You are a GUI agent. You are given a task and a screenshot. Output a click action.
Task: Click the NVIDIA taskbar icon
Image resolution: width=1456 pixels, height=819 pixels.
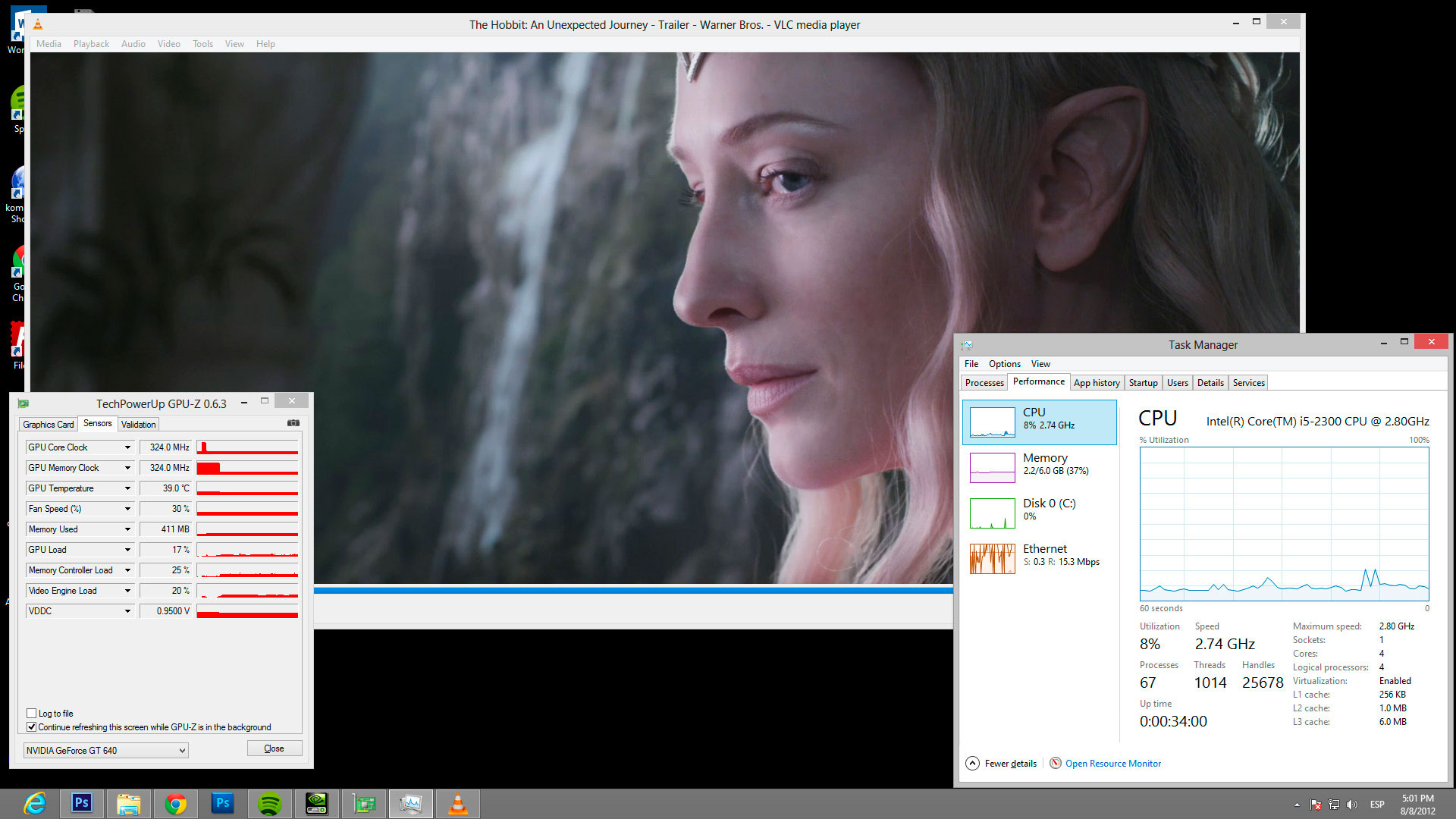click(x=316, y=803)
